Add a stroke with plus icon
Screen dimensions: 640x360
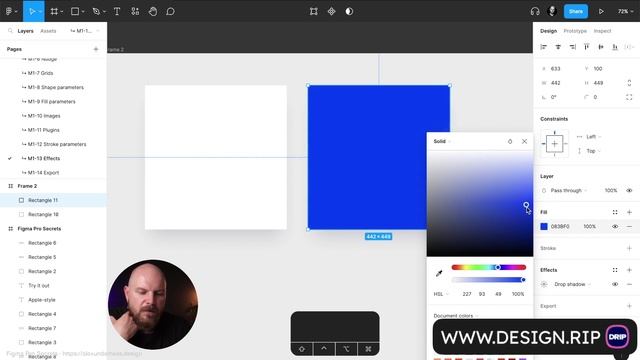point(629,248)
